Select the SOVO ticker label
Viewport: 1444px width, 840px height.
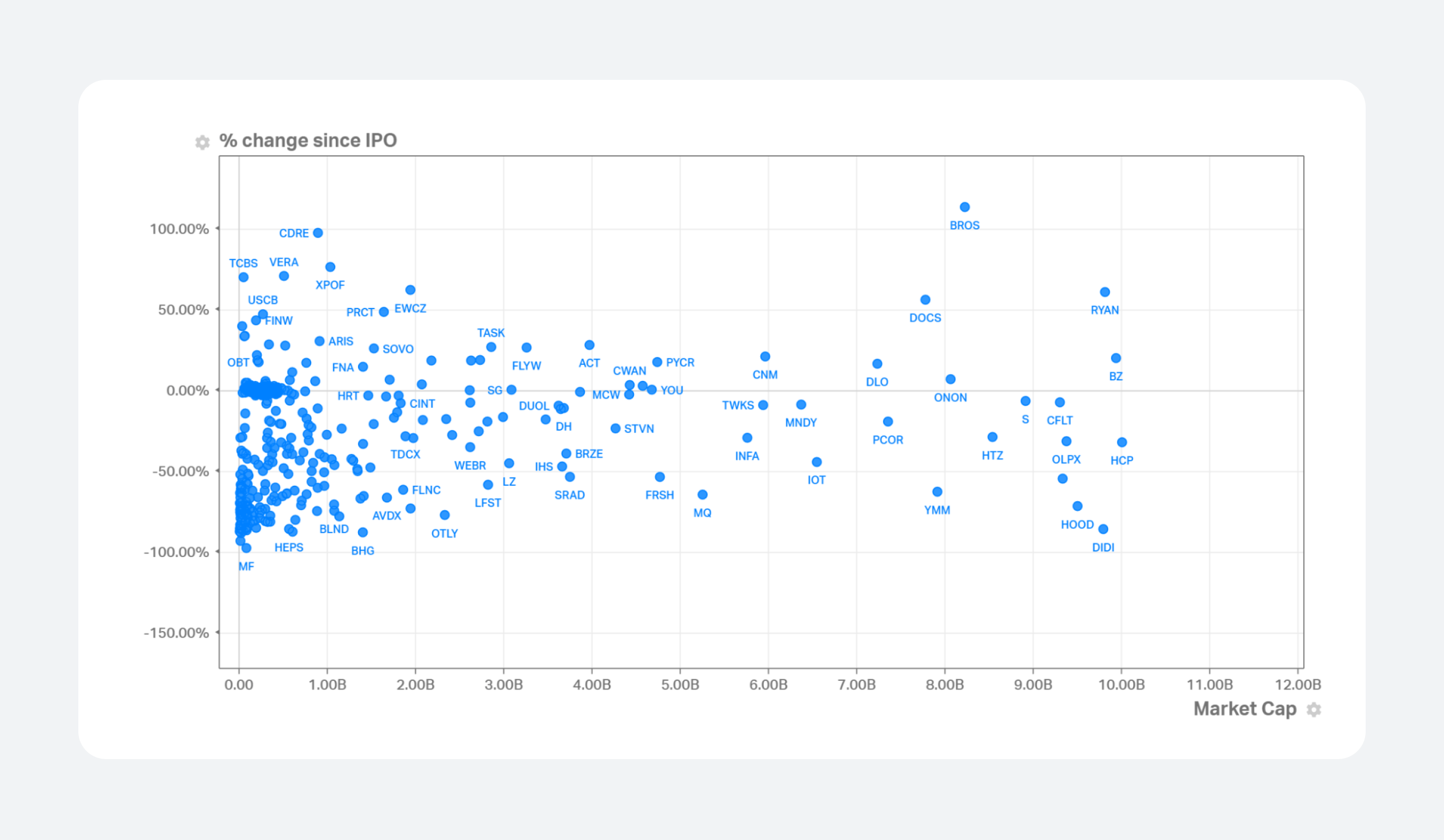pos(398,349)
